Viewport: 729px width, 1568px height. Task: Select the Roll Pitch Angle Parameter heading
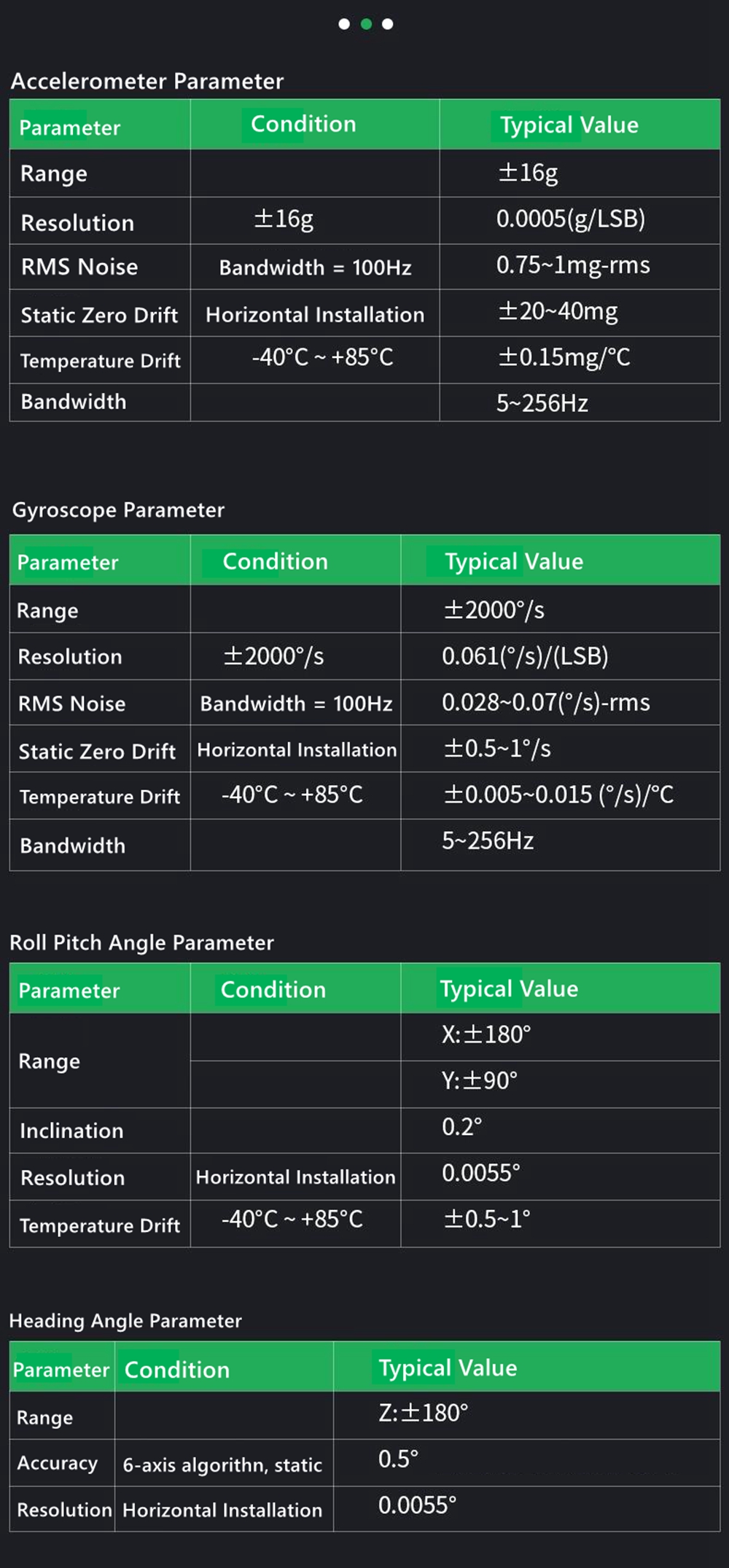click(x=141, y=943)
